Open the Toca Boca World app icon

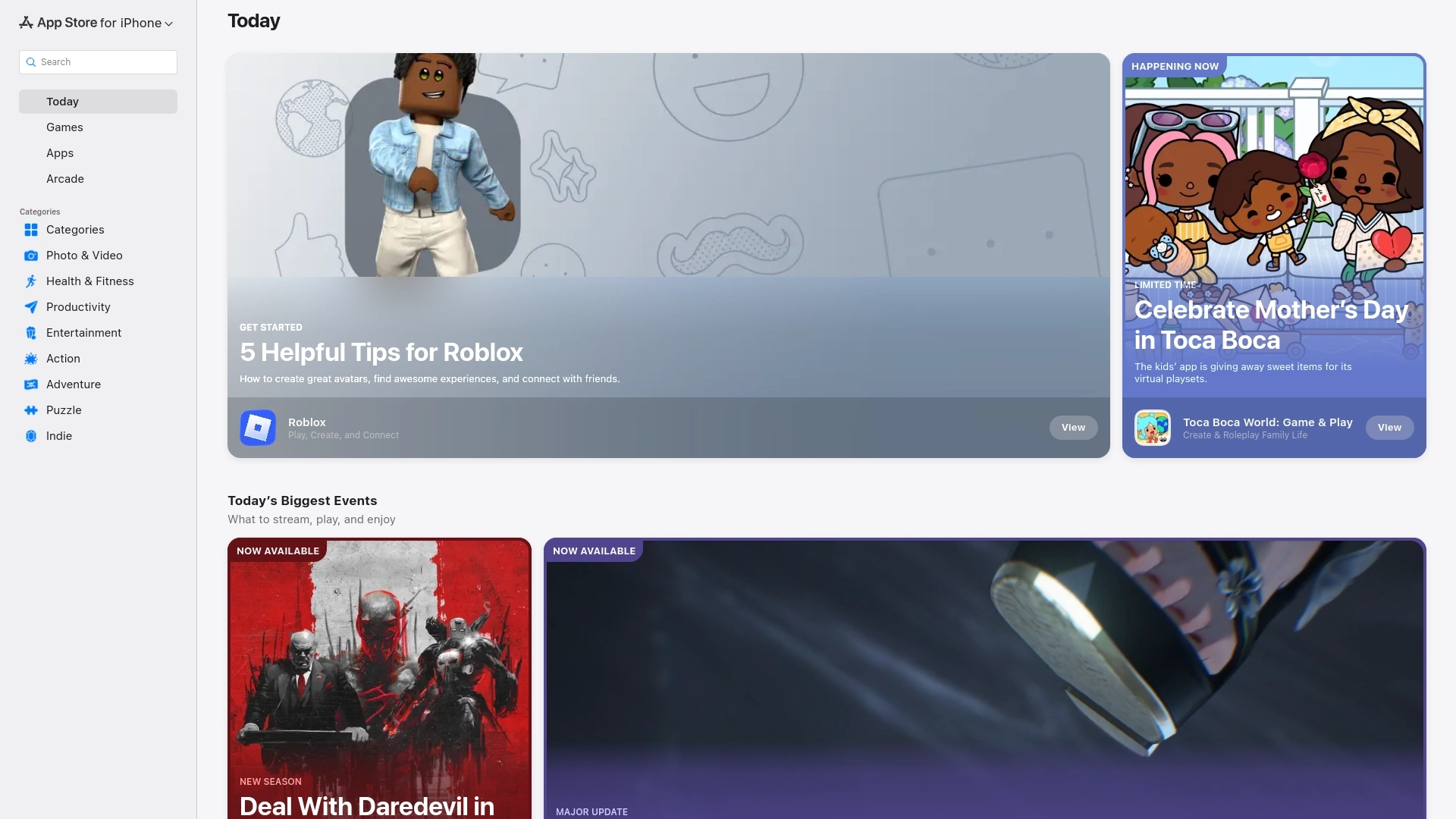[x=1153, y=428]
